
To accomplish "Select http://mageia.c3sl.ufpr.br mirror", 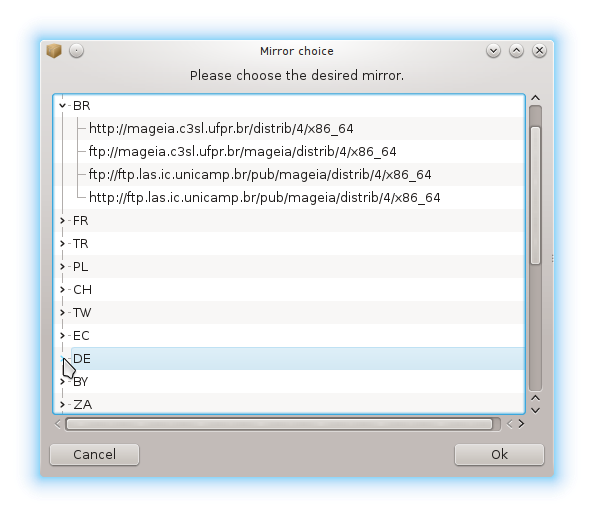I will (x=221, y=129).
